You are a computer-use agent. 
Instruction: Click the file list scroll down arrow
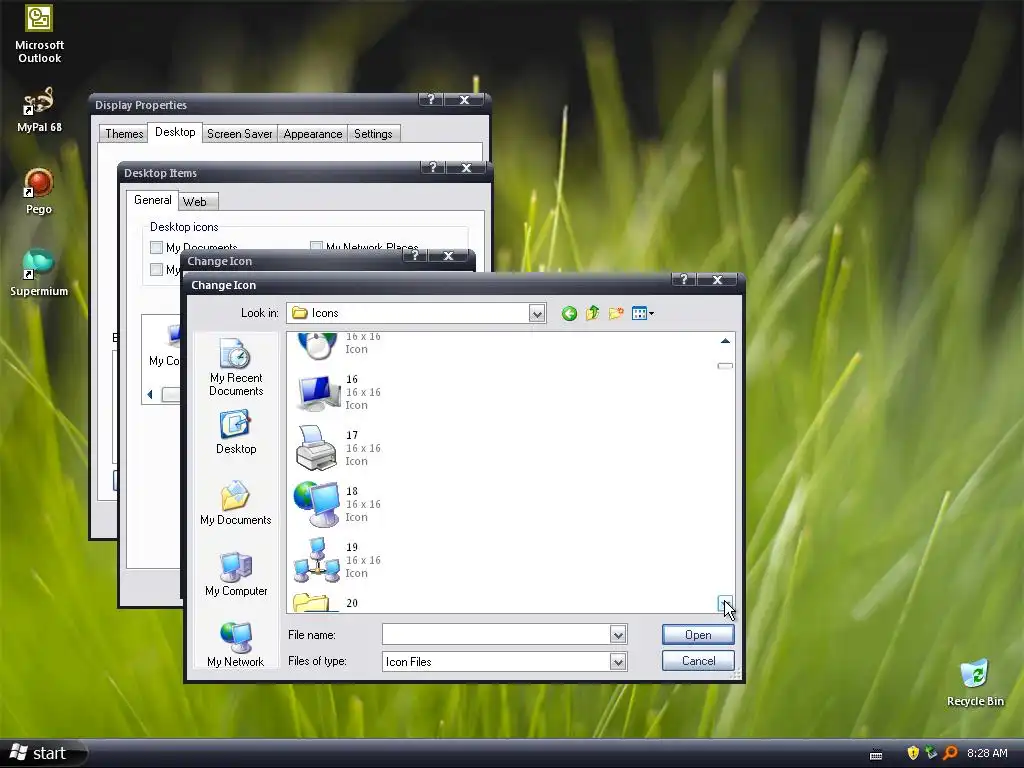[x=725, y=603]
